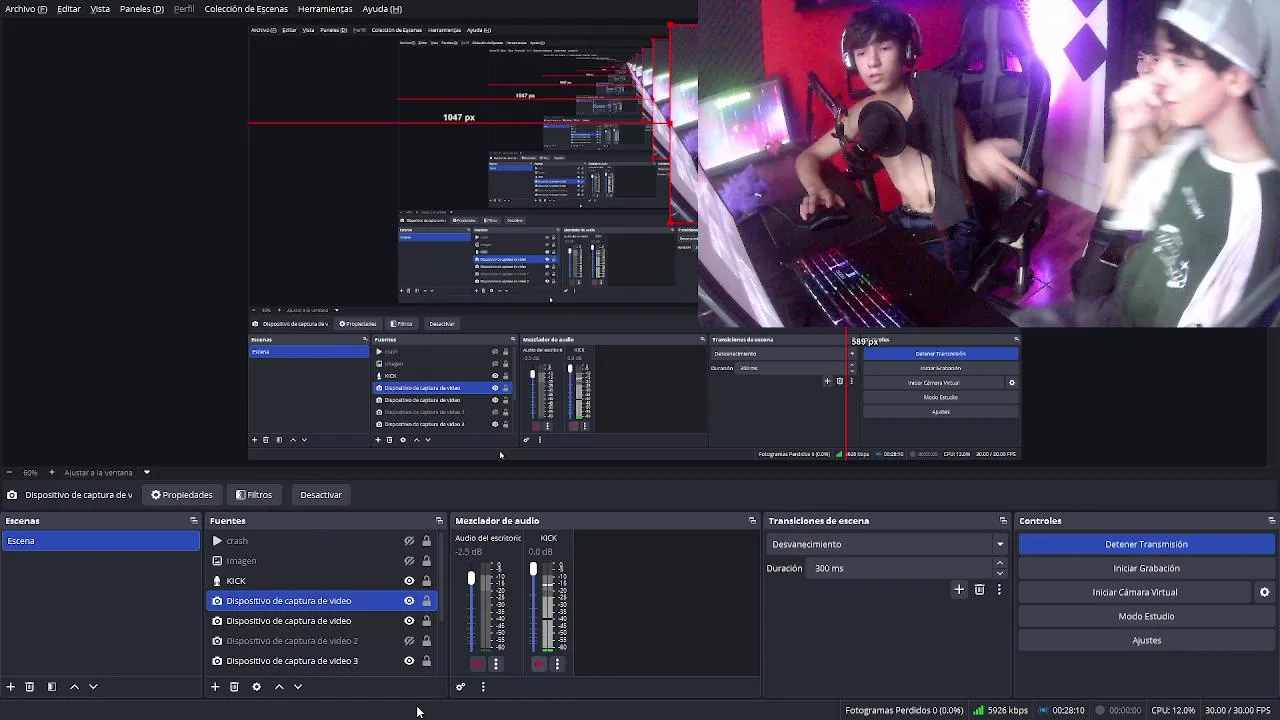
Task: Open Archivo menu
Action: [26, 9]
